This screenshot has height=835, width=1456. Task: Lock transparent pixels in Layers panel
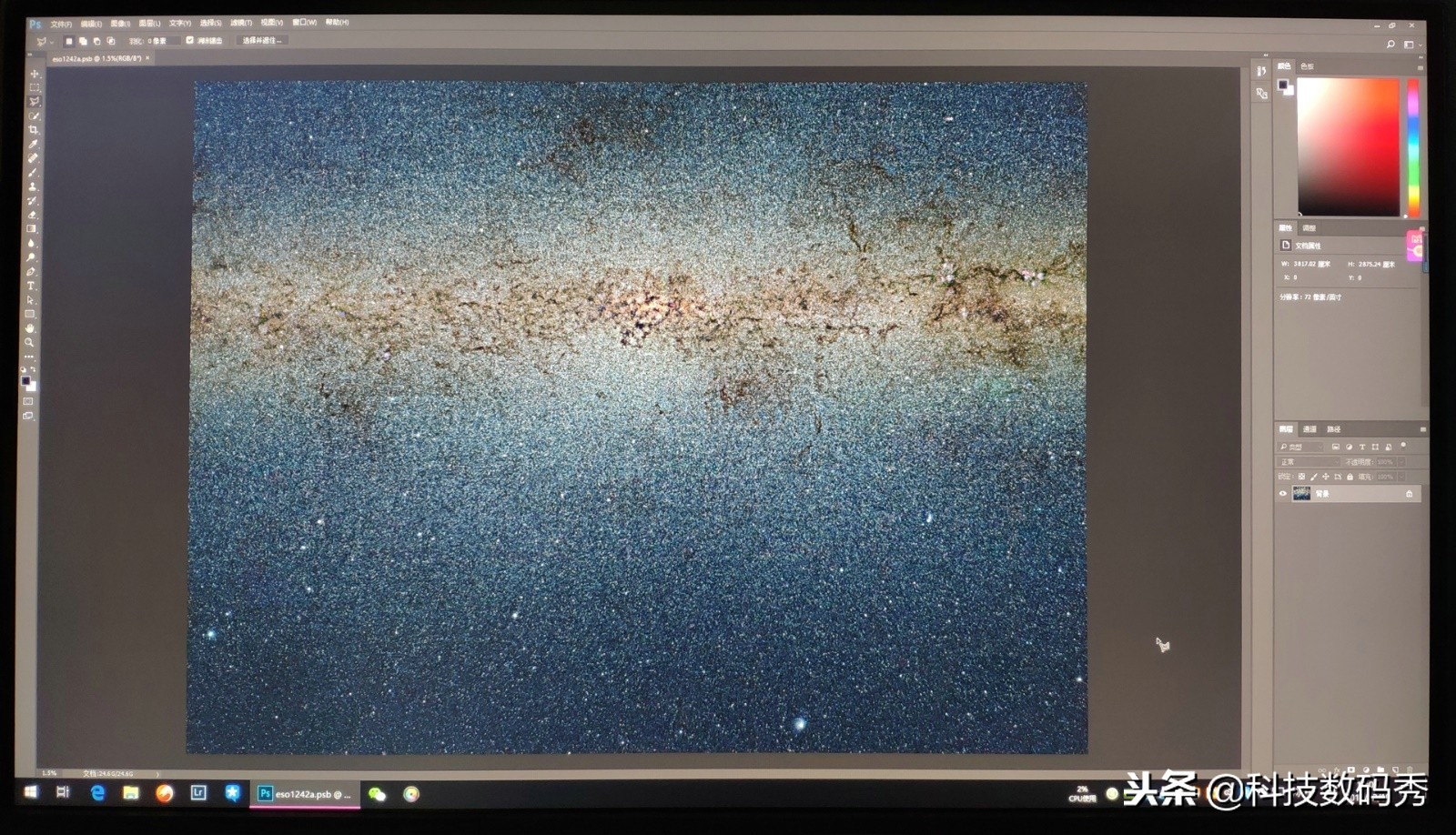point(1301,477)
